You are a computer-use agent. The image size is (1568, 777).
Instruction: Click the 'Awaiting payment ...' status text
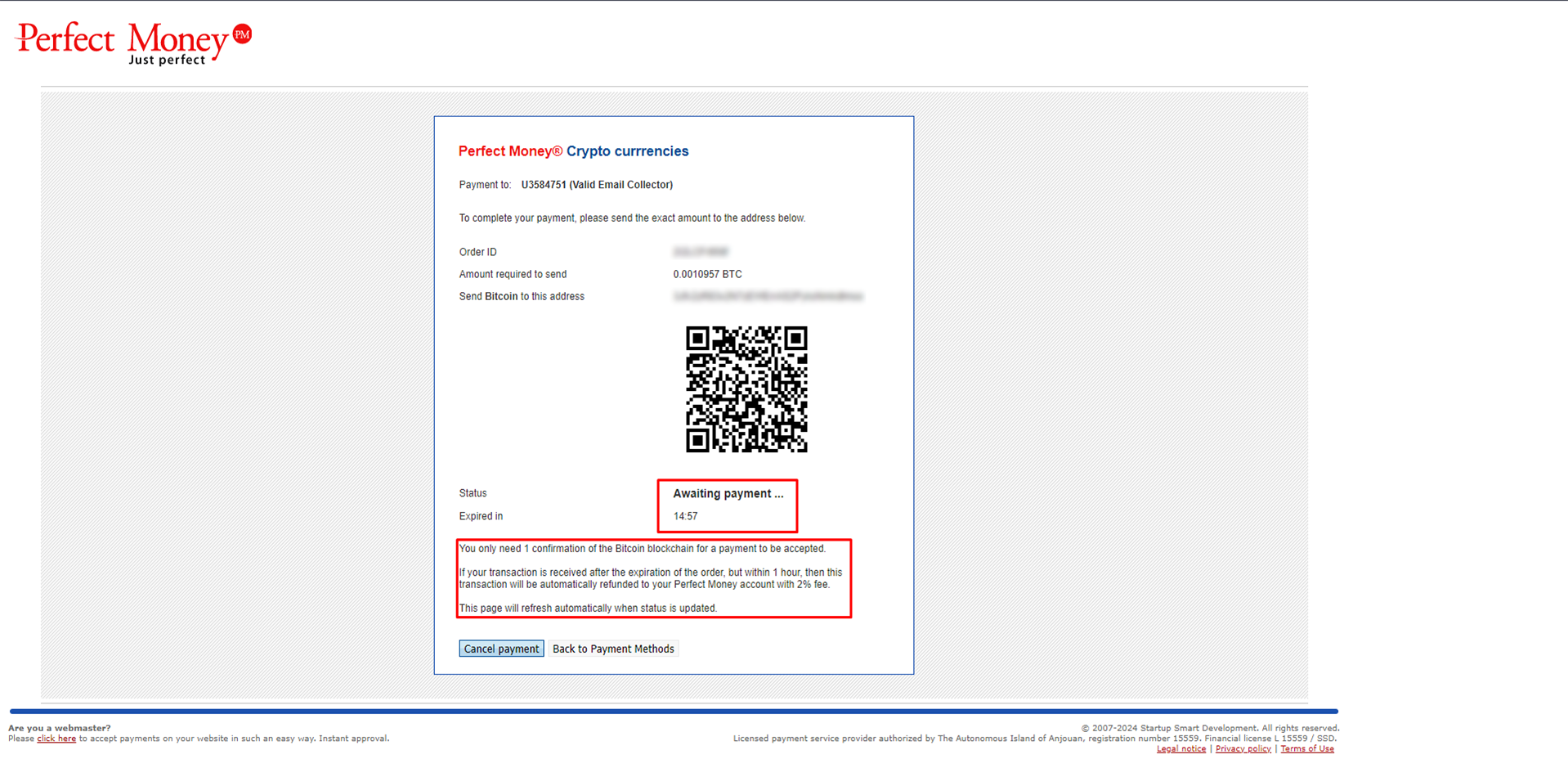[x=728, y=493]
